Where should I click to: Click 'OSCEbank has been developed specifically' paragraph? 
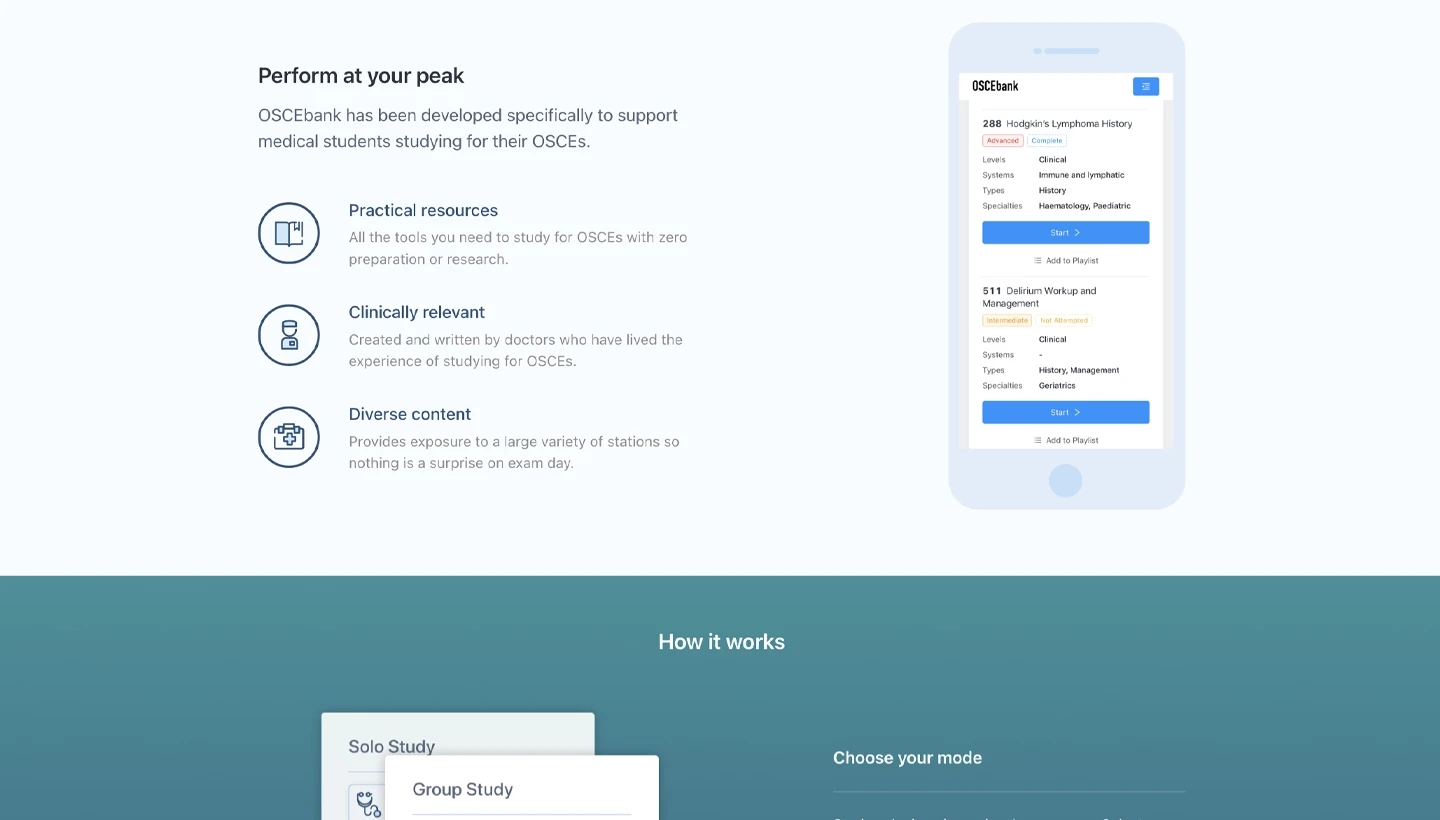pos(468,128)
